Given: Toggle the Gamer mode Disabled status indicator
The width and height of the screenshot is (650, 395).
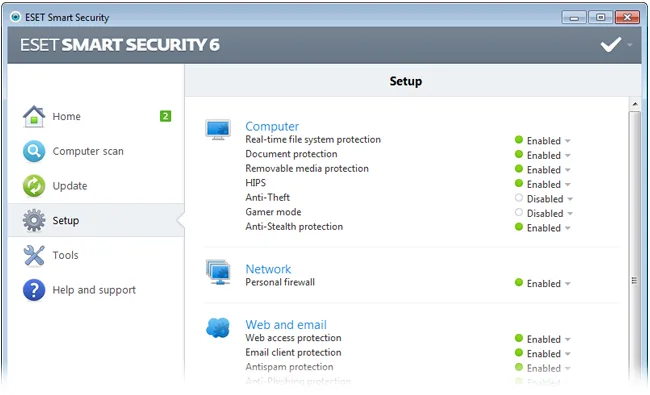Looking at the screenshot, I should click(519, 212).
